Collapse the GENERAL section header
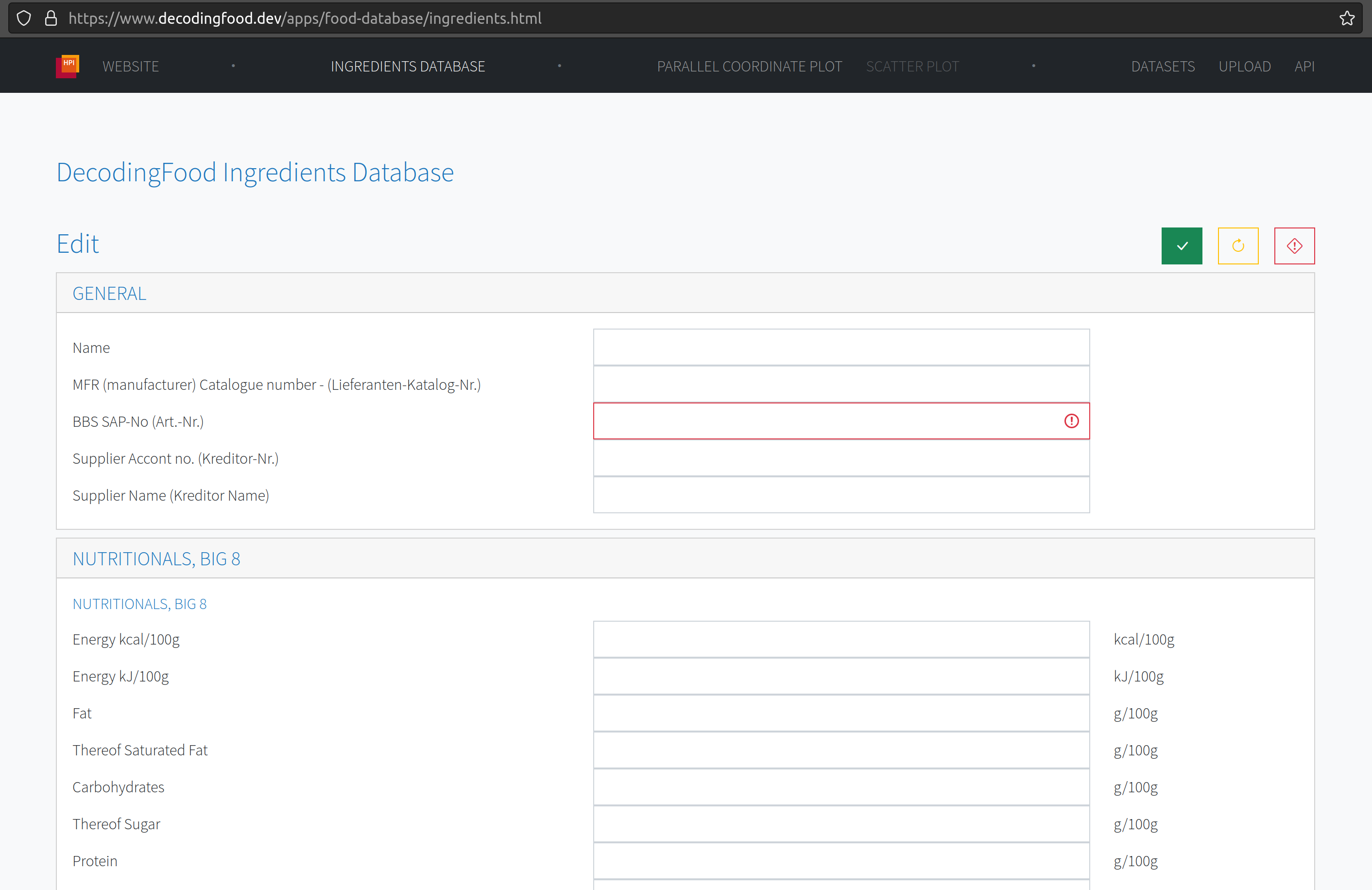This screenshot has height=890, width=1372. pyautogui.click(x=109, y=294)
